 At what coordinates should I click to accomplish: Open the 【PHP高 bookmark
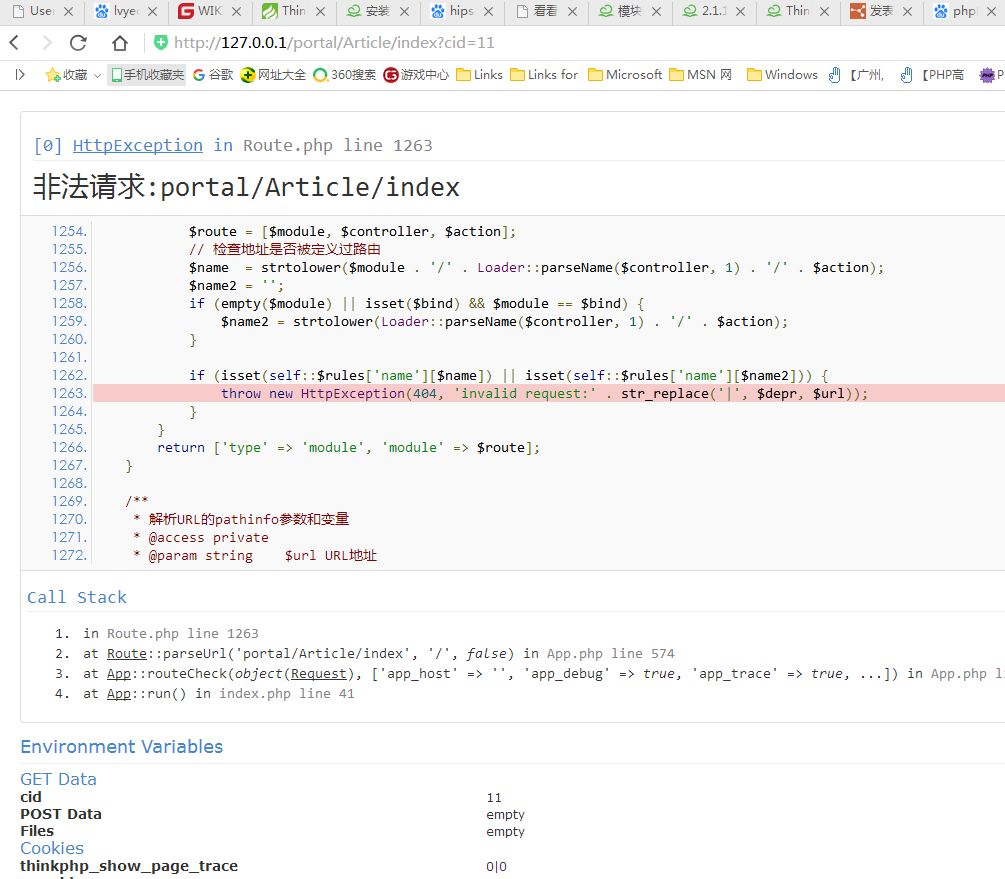coord(932,75)
